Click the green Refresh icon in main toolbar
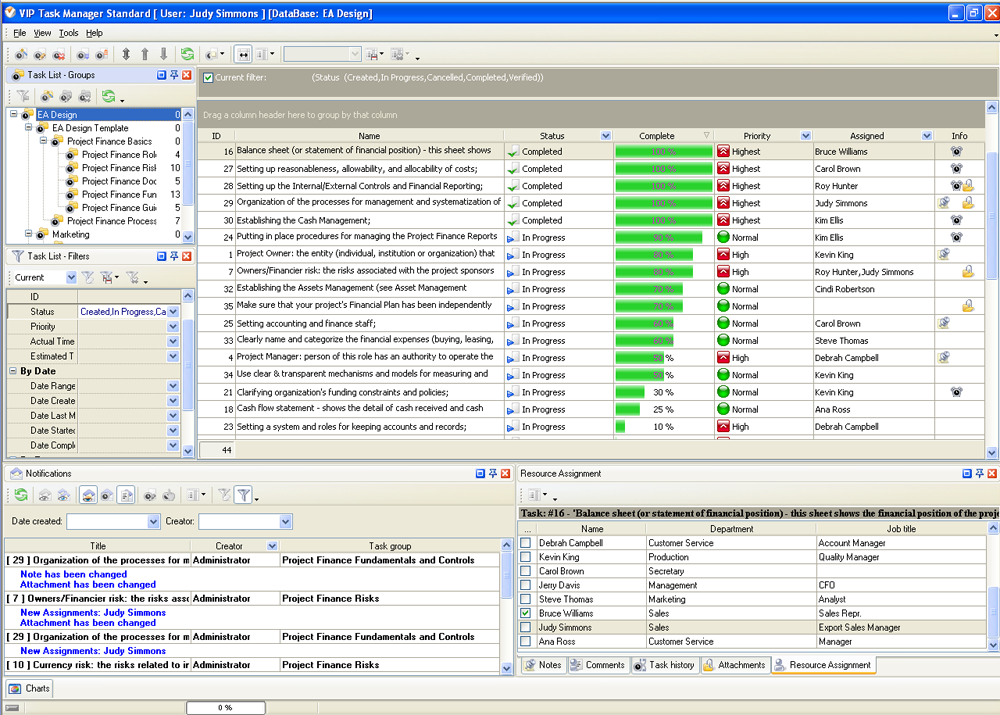This screenshot has width=1000, height=715. pyautogui.click(x=187, y=54)
